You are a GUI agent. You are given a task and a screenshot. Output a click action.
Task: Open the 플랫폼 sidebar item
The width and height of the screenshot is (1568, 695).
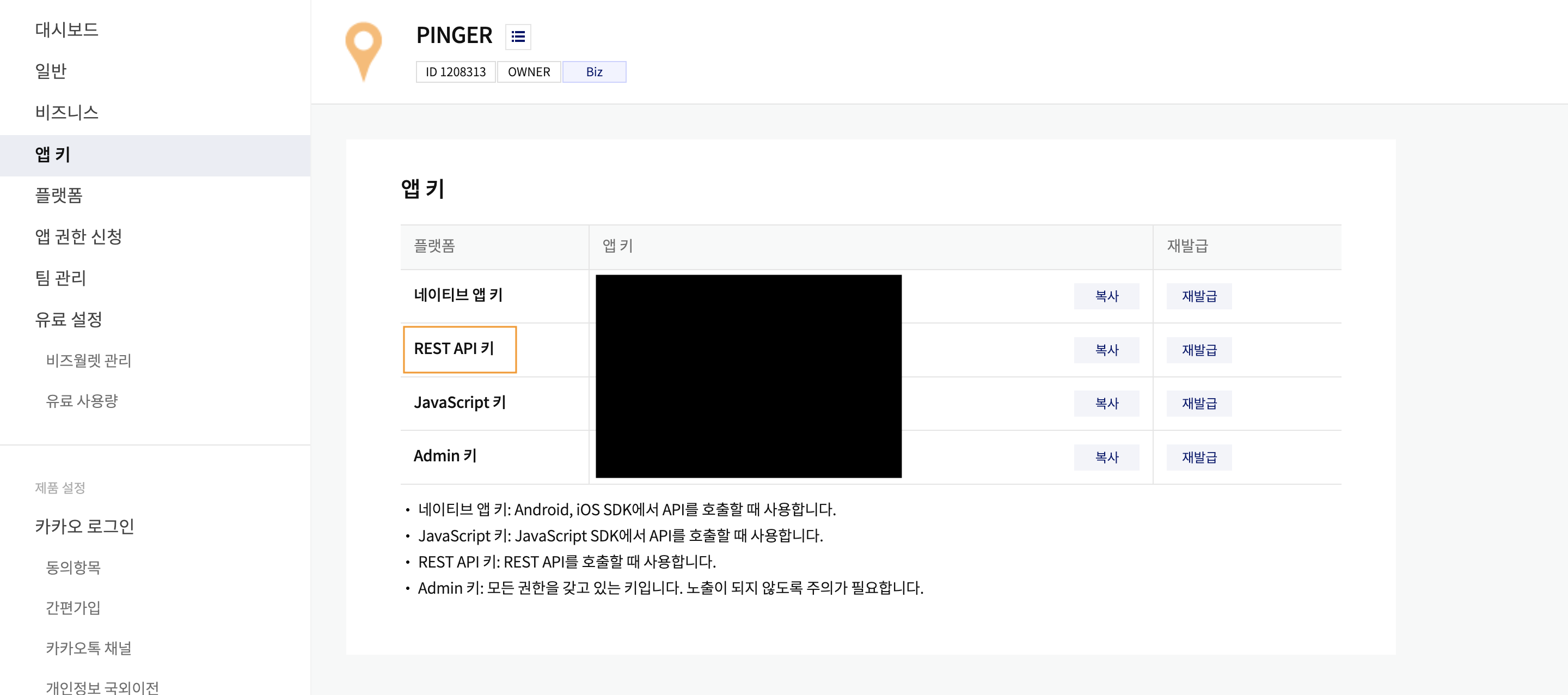[58, 195]
